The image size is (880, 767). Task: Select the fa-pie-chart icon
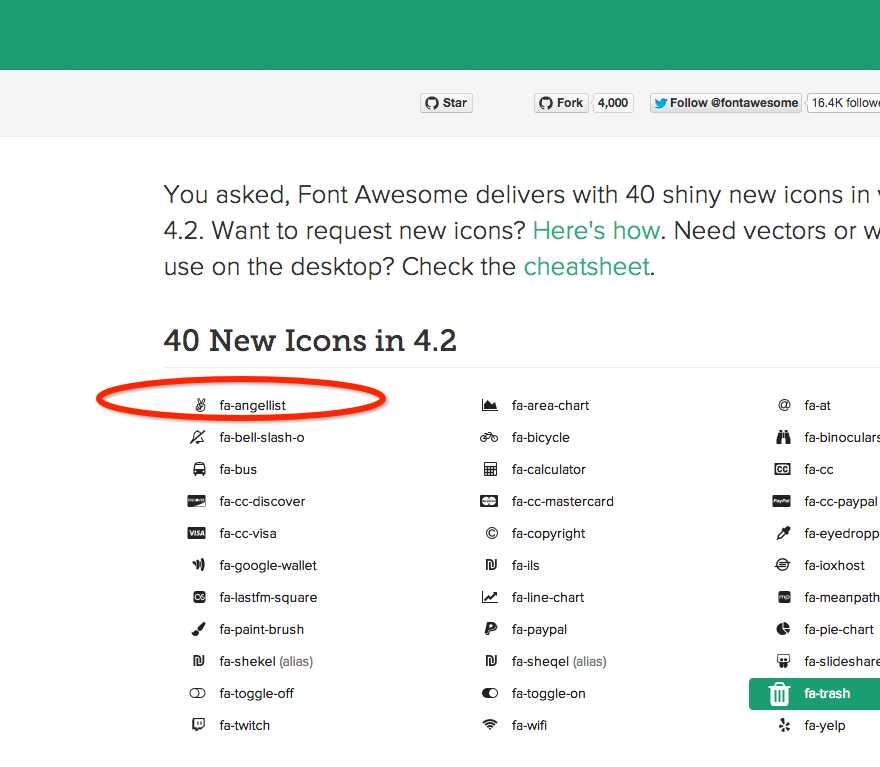tap(783, 629)
